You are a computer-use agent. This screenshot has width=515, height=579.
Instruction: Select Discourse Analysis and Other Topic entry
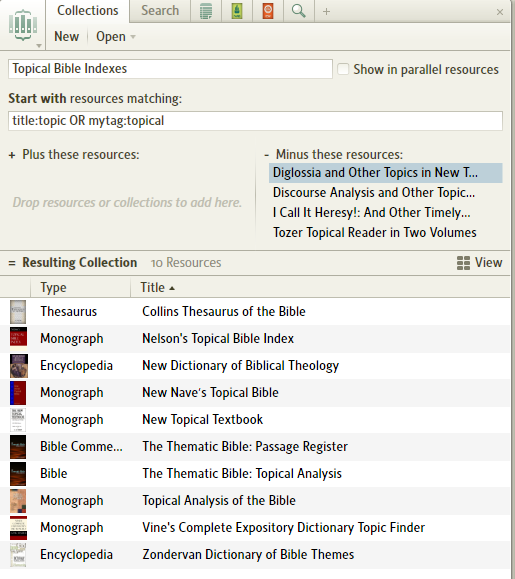pos(374,193)
